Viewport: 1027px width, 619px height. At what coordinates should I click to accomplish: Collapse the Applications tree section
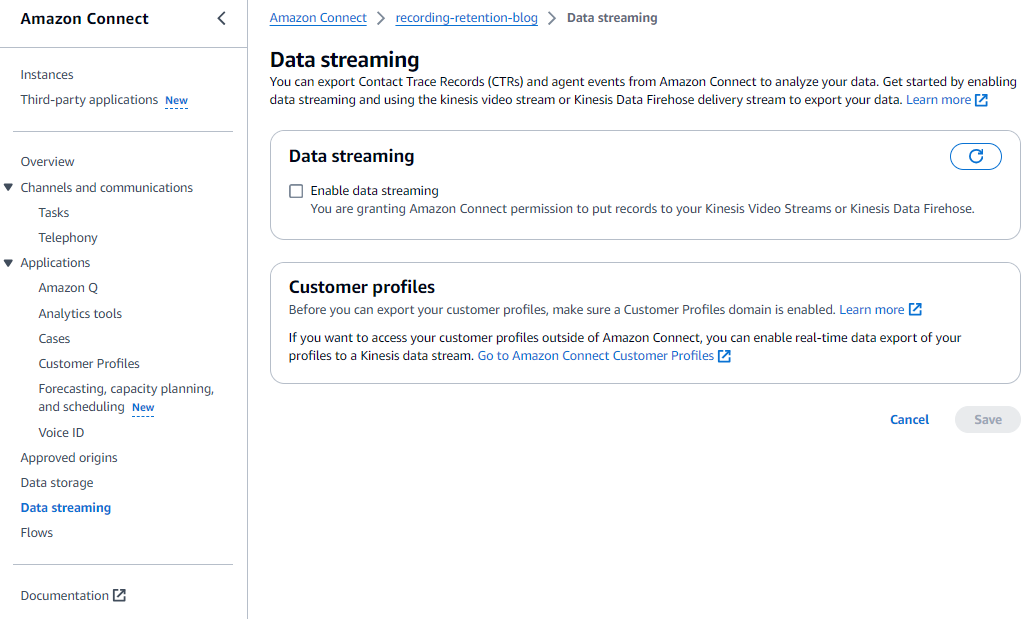9,263
